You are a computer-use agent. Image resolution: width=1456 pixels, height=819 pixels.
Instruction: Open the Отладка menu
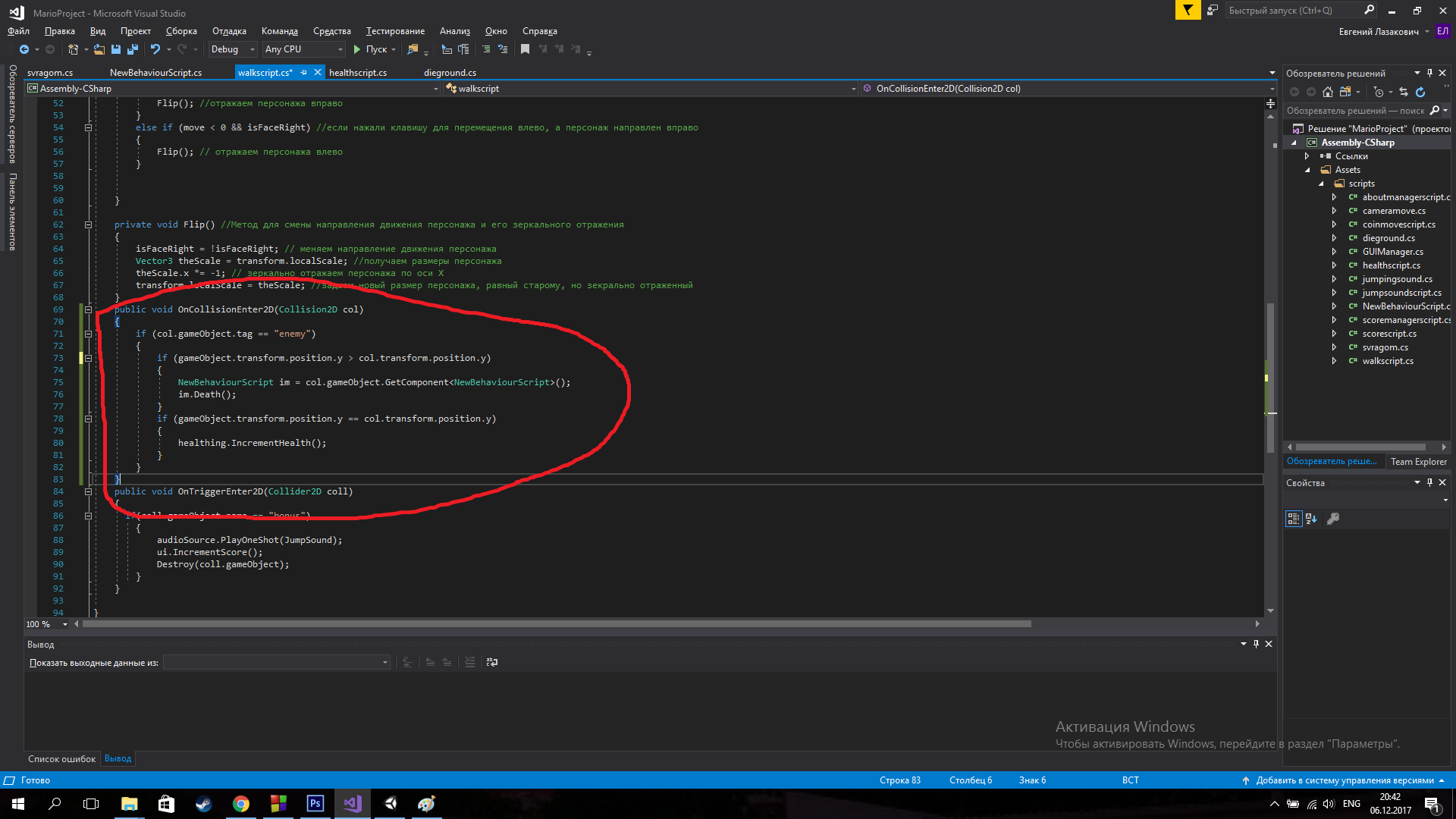(229, 31)
